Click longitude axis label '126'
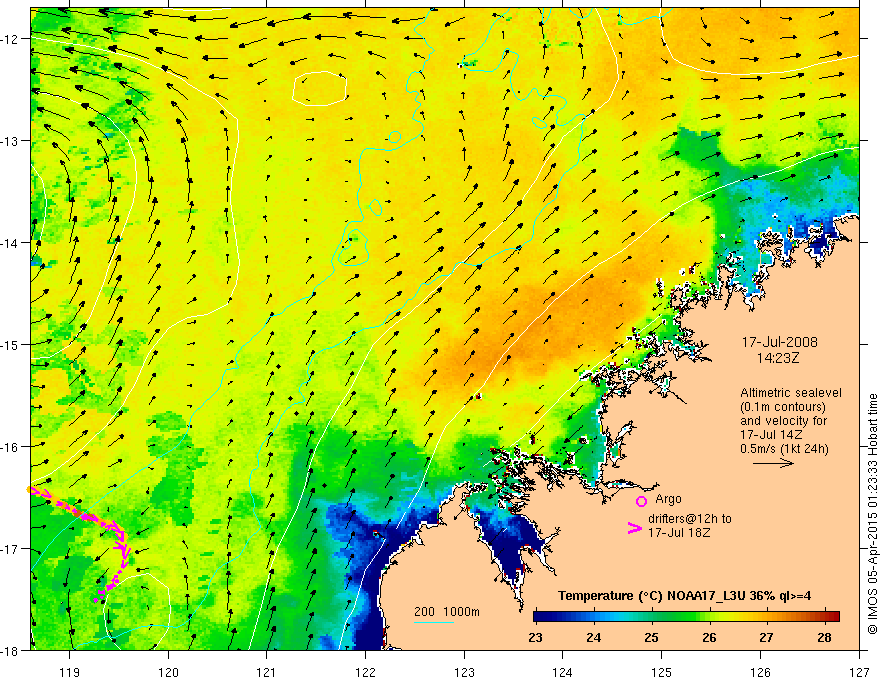 pos(760,672)
